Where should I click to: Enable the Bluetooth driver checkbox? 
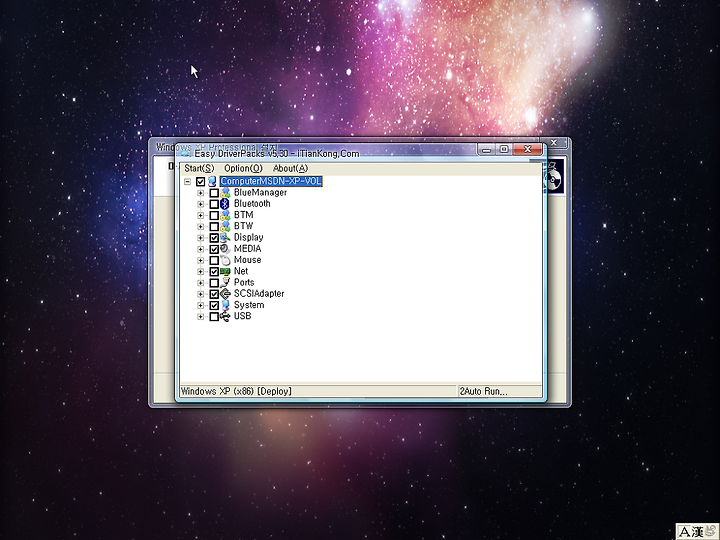(x=214, y=204)
